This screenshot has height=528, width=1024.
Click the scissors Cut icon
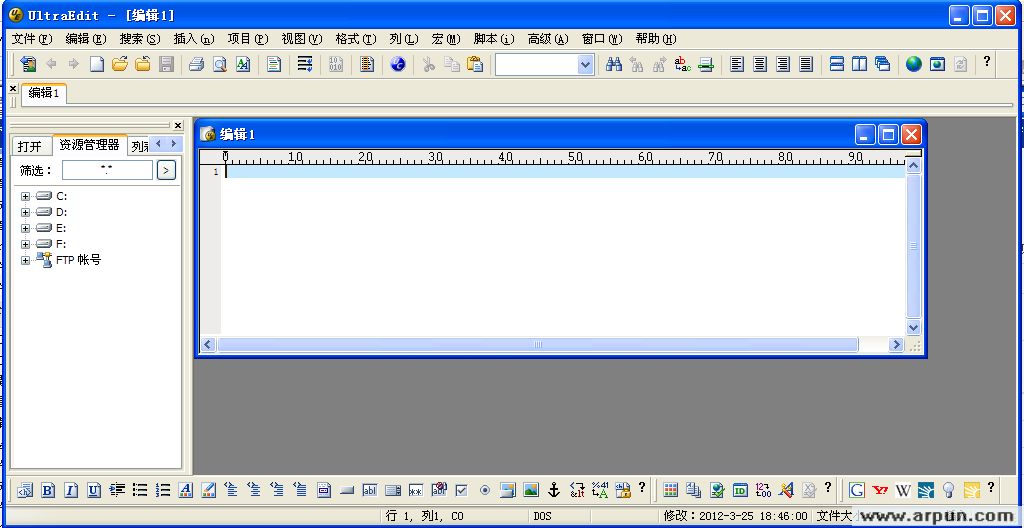pyautogui.click(x=428, y=64)
